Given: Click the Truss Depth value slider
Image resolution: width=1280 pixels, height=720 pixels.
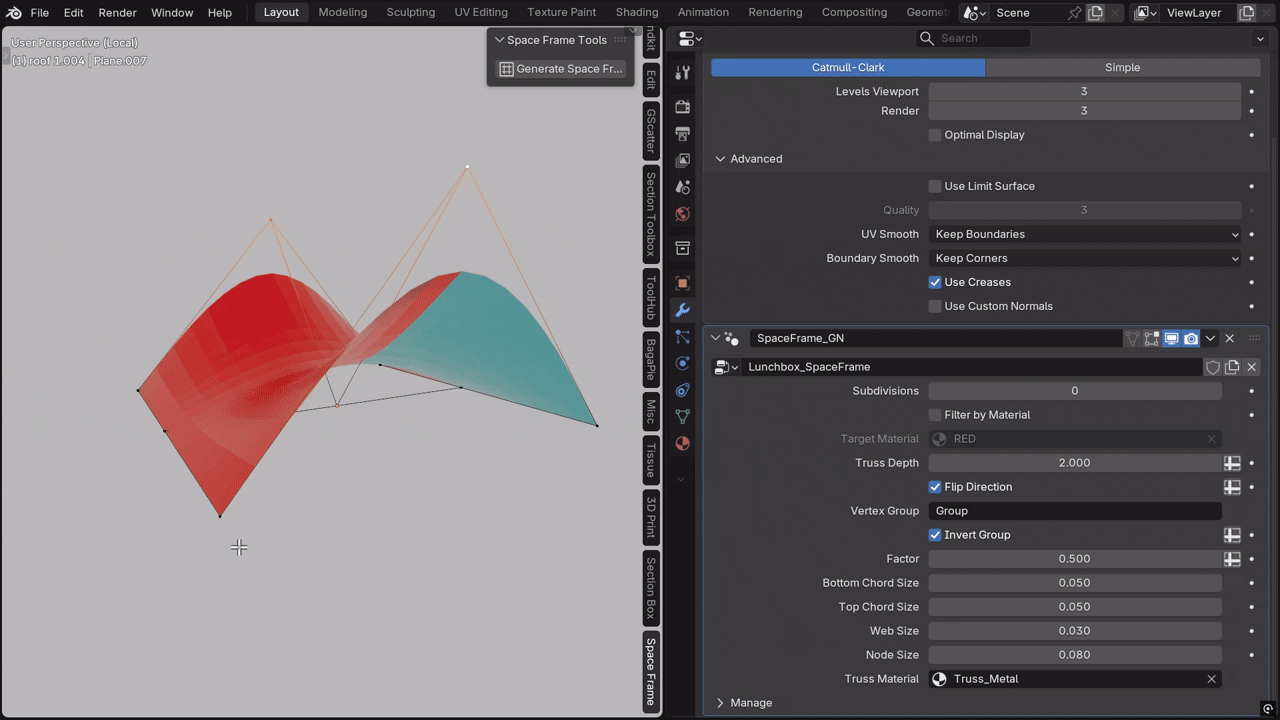Looking at the screenshot, I should point(1075,463).
